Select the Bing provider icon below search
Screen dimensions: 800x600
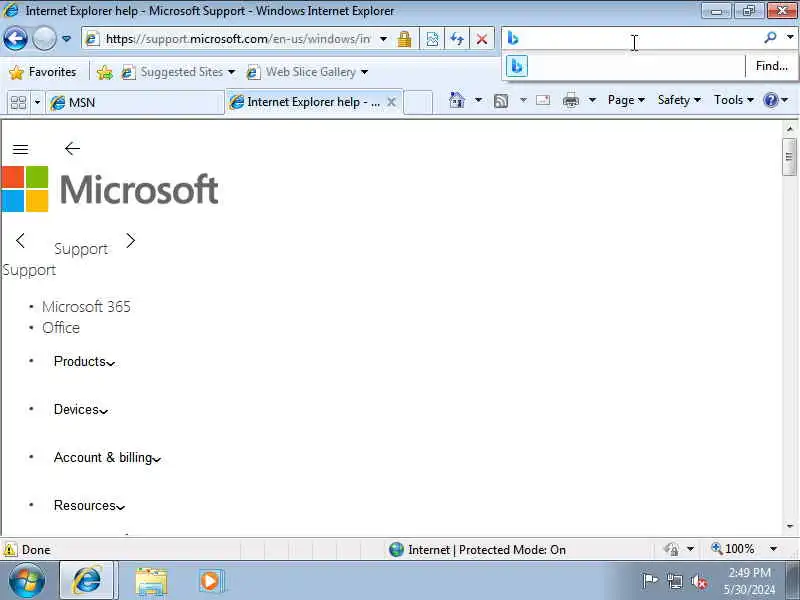517,66
